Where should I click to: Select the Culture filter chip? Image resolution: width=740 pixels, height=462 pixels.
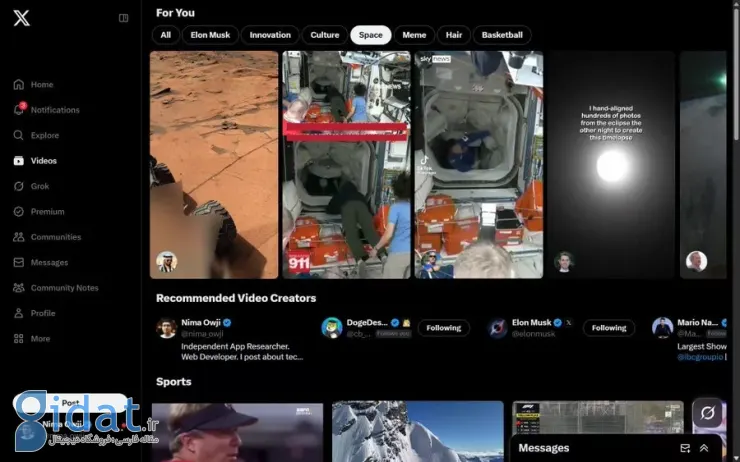click(325, 35)
